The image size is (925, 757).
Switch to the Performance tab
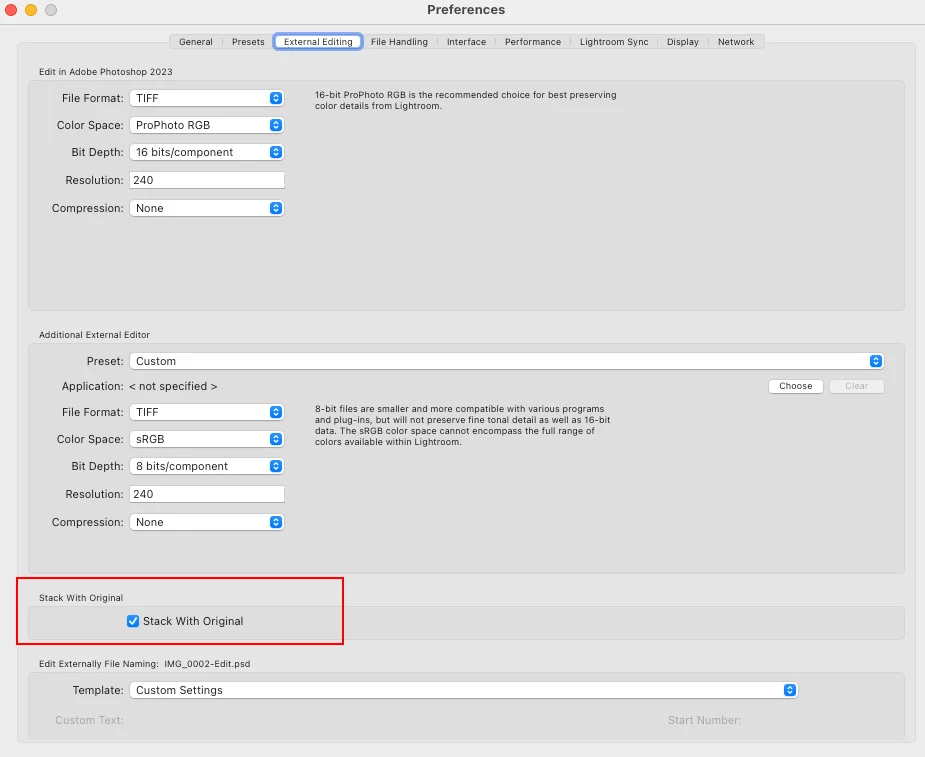[533, 42]
